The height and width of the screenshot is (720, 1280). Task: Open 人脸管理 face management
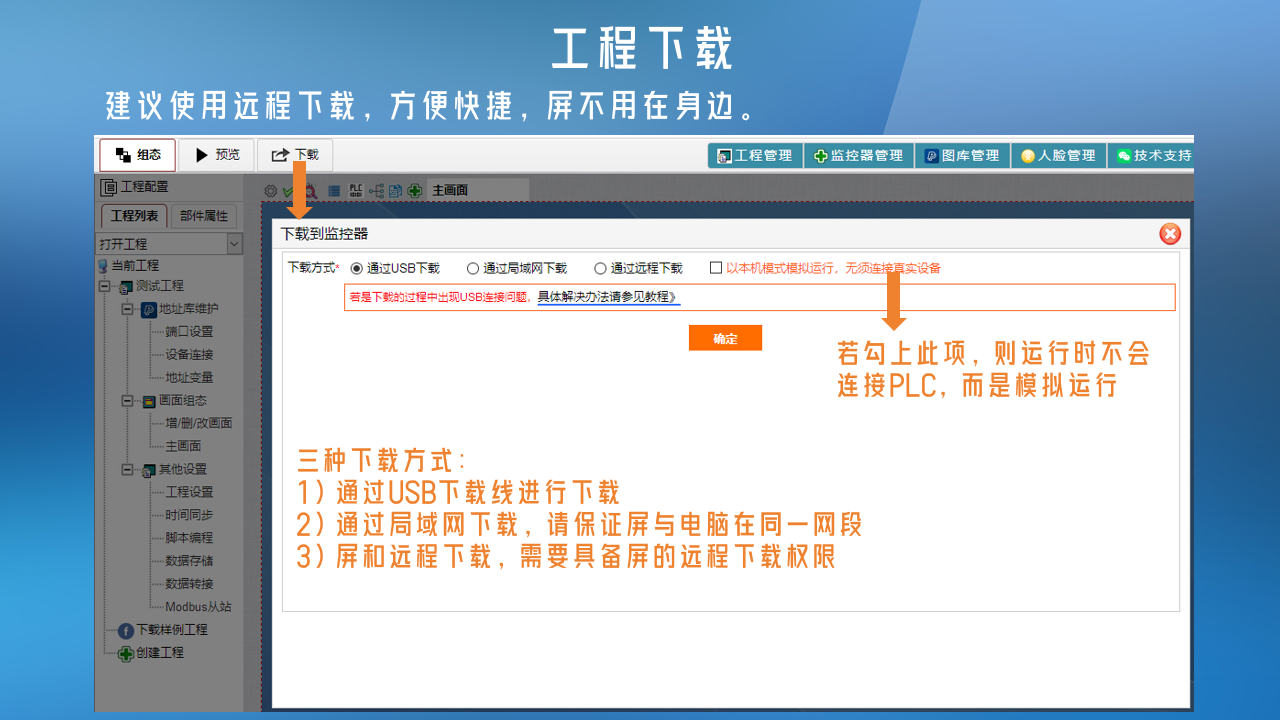[1058, 156]
